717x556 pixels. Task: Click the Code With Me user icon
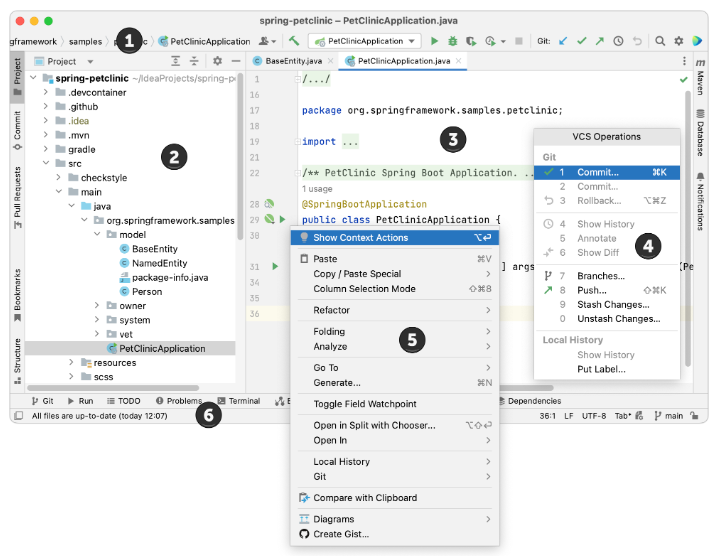[x=268, y=41]
